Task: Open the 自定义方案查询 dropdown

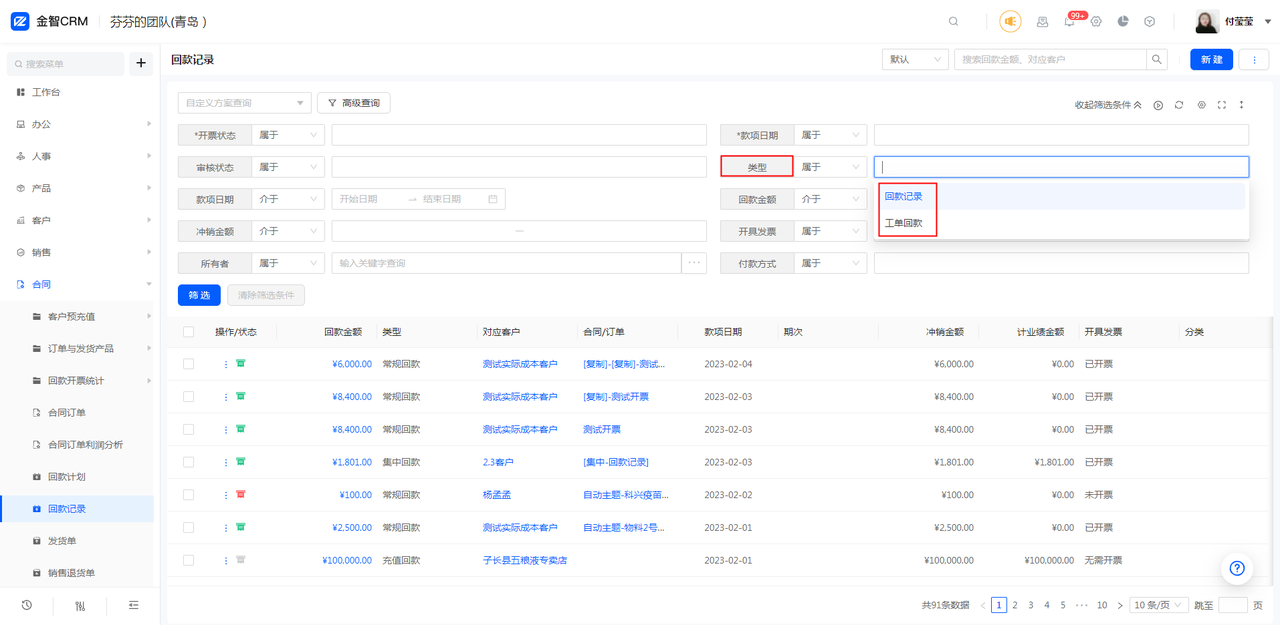Action: coord(245,103)
